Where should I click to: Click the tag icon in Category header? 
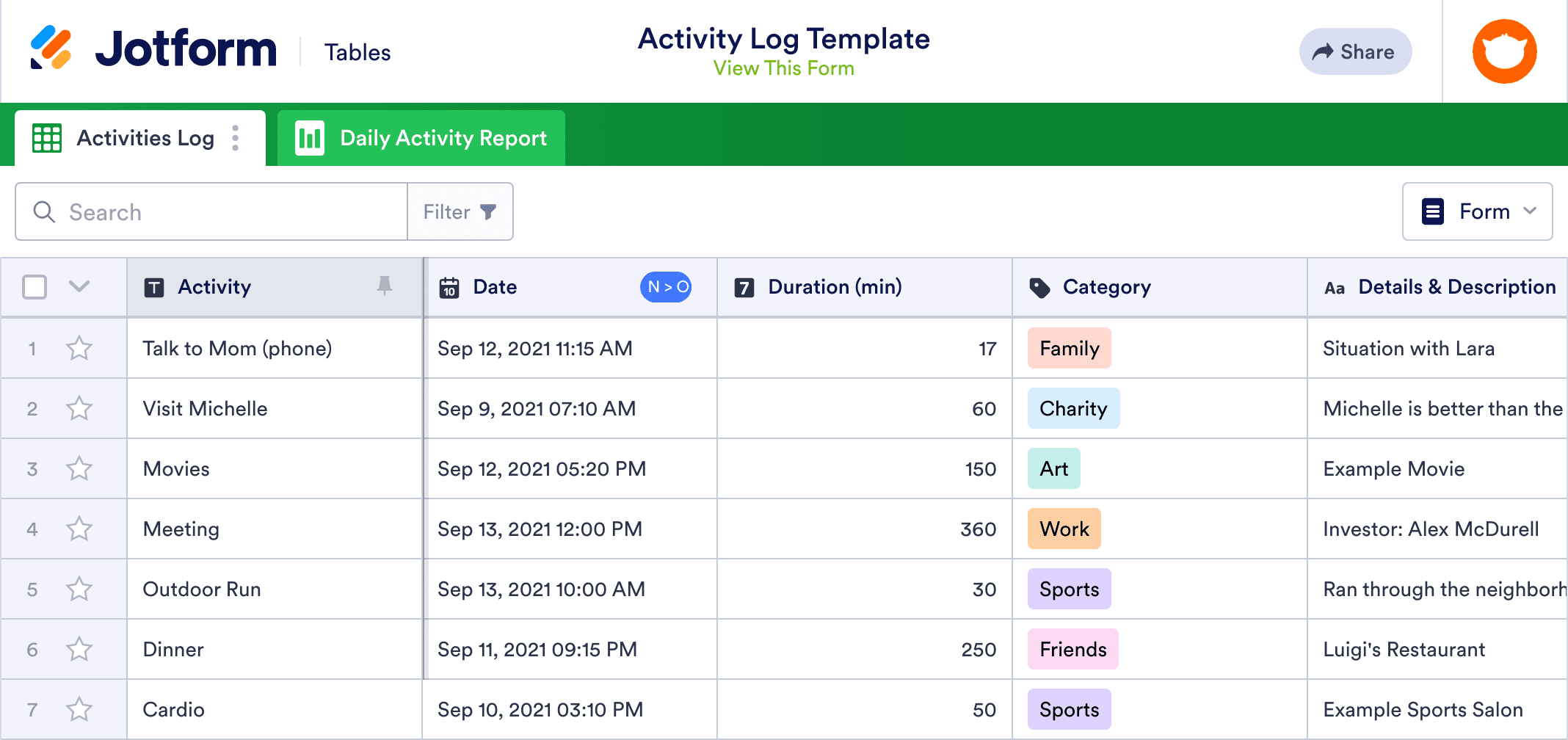(x=1039, y=287)
